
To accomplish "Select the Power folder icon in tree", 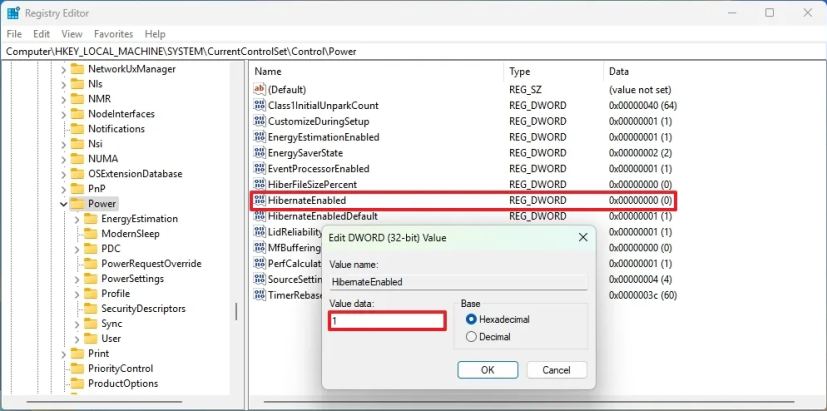I will [77, 204].
